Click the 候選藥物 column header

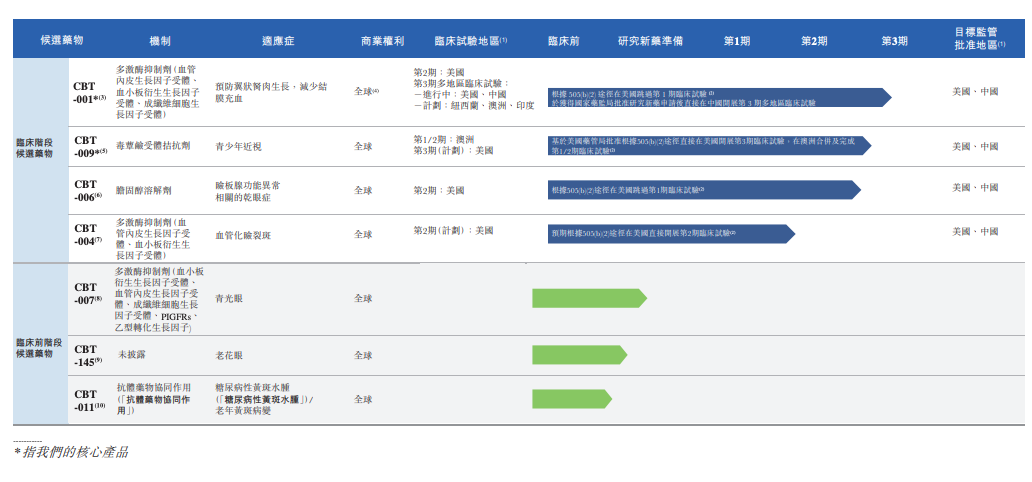(x=62, y=40)
